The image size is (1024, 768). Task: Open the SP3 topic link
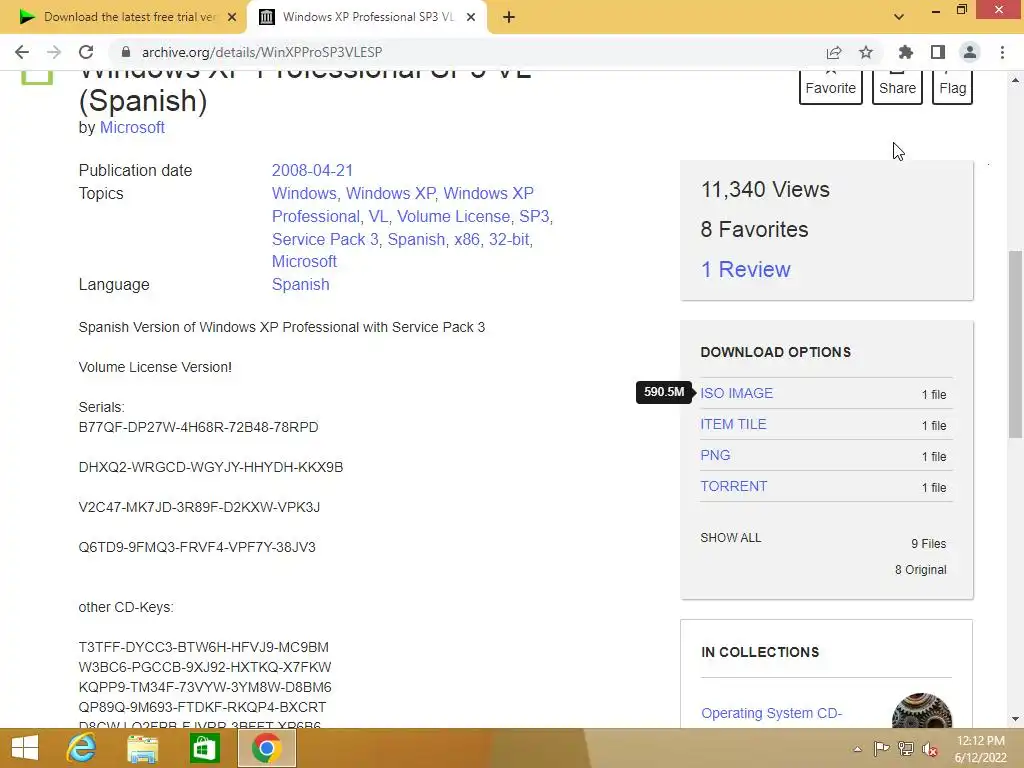(x=534, y=216)
